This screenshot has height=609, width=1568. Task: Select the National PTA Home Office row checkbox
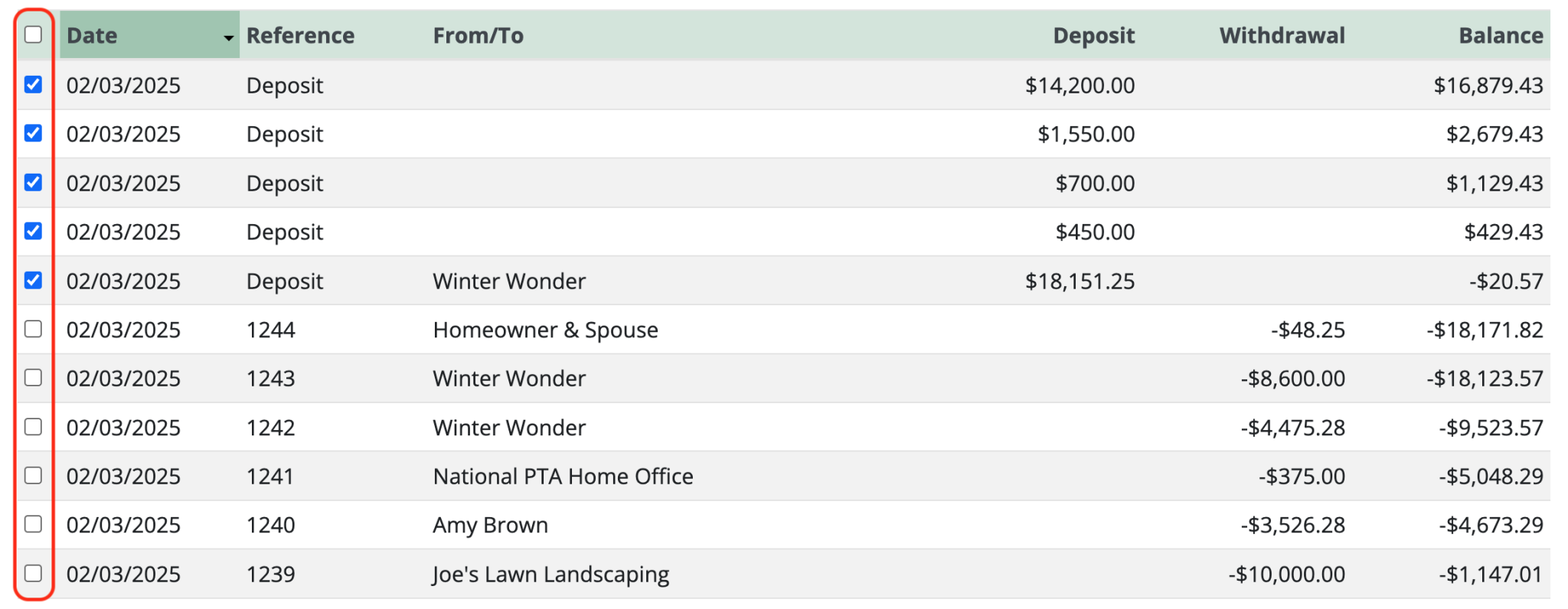pyautogui.click(x=33, y=475)
